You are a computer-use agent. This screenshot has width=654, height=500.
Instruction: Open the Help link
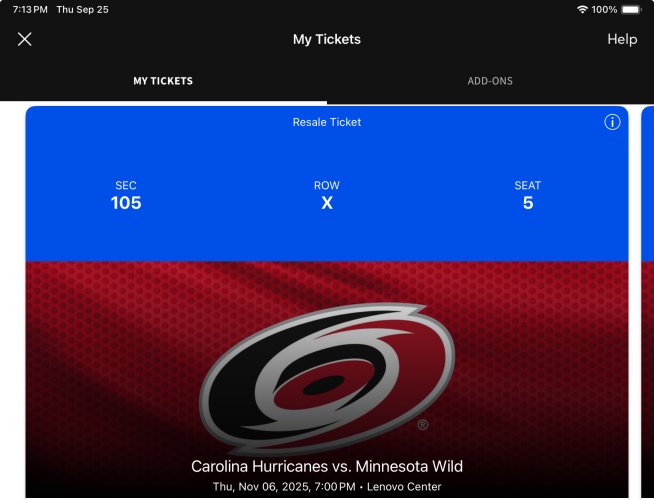[x=622, y=39]
